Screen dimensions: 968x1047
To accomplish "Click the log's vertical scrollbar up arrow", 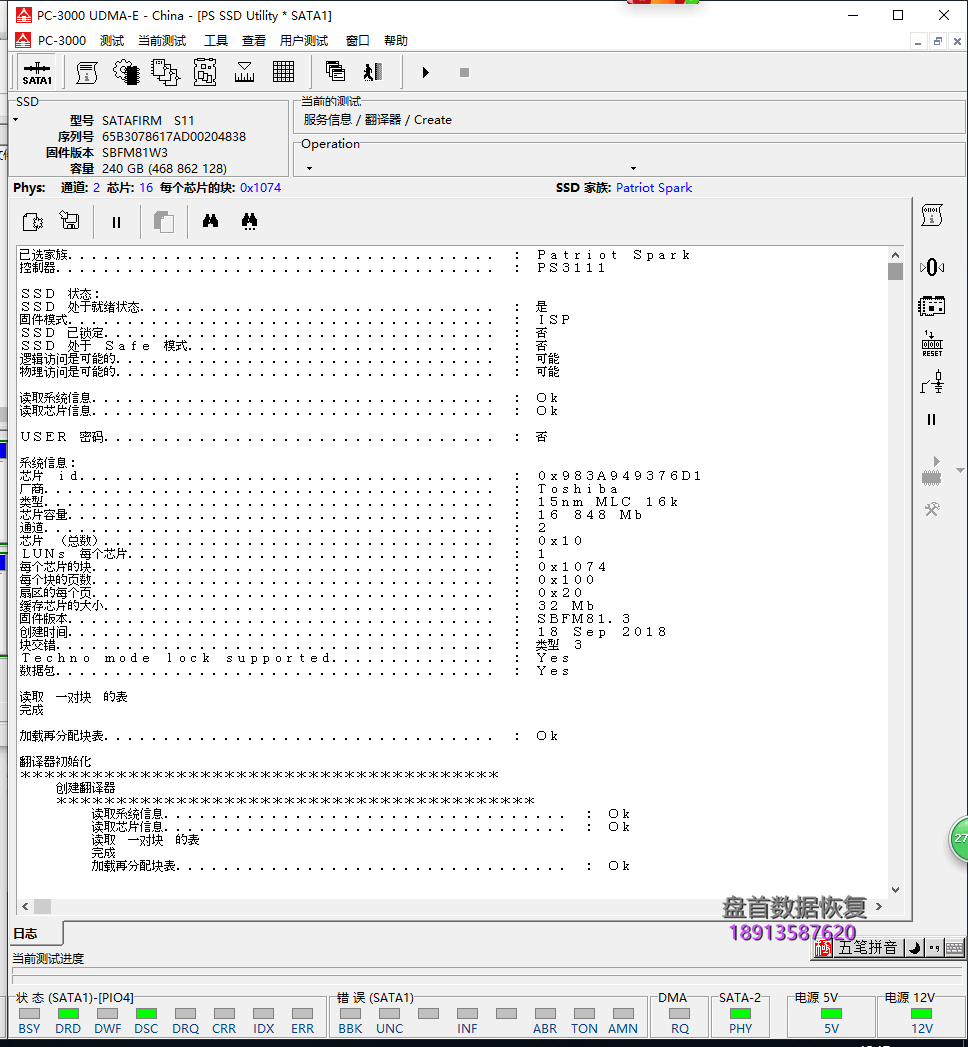I will [x=895, y=255].
